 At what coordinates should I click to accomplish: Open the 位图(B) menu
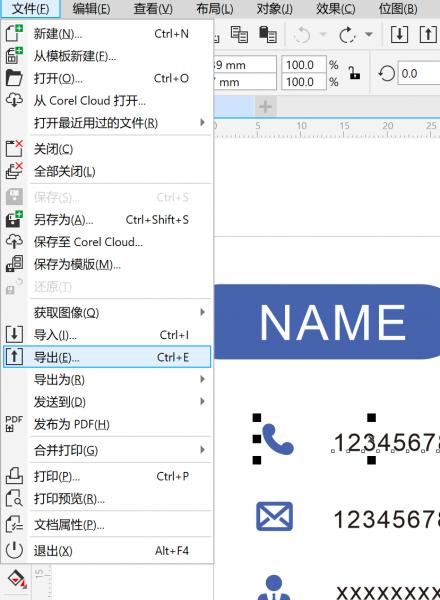pos(398,8)
